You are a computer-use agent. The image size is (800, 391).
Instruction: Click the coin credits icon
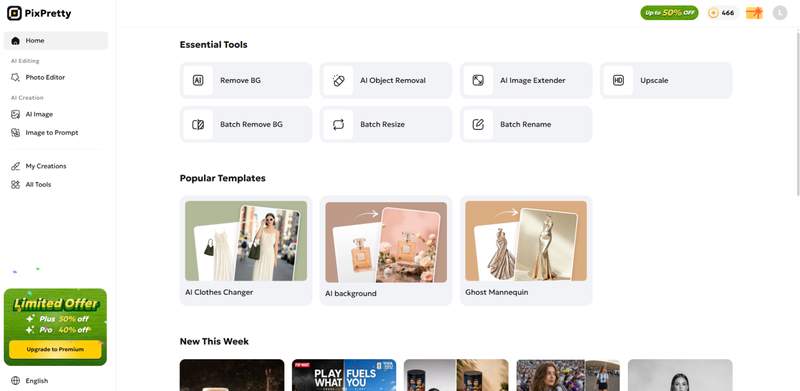[713, 13]
